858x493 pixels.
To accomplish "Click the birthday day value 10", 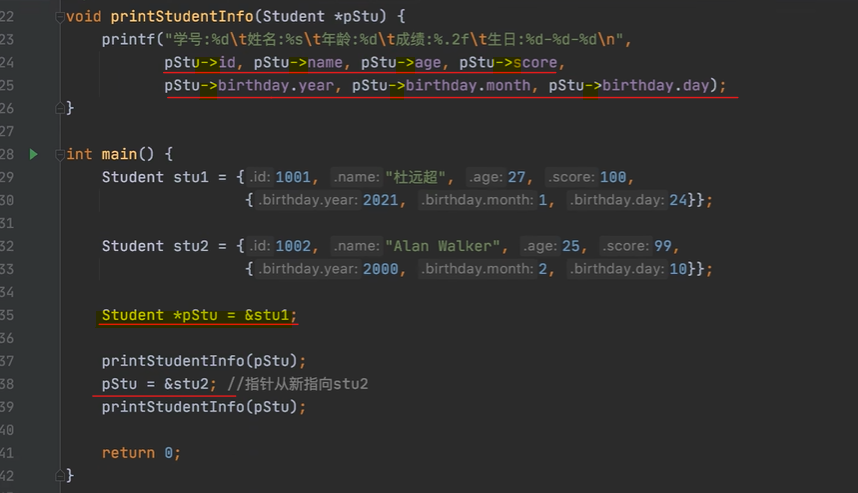I will 678,269.
